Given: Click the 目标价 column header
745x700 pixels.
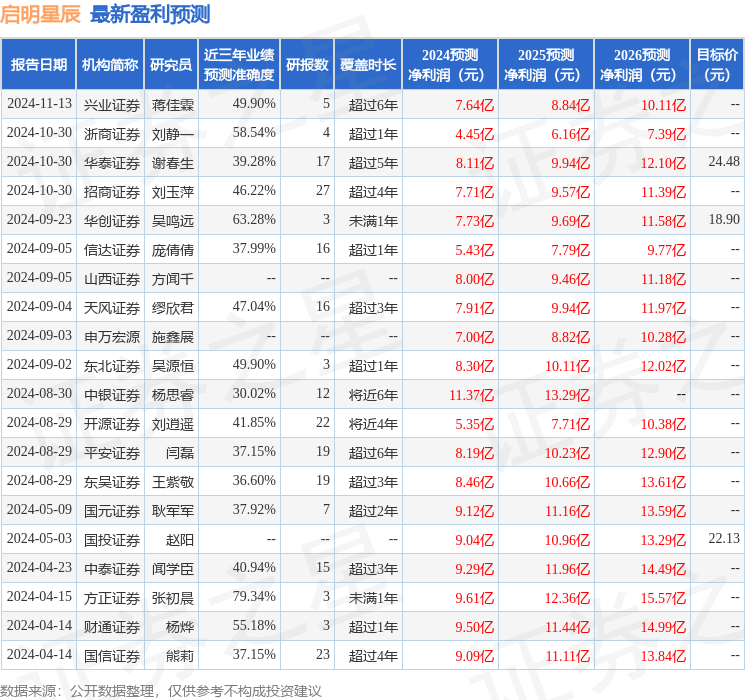Looking at the screenshot, I should coord(717,65).
